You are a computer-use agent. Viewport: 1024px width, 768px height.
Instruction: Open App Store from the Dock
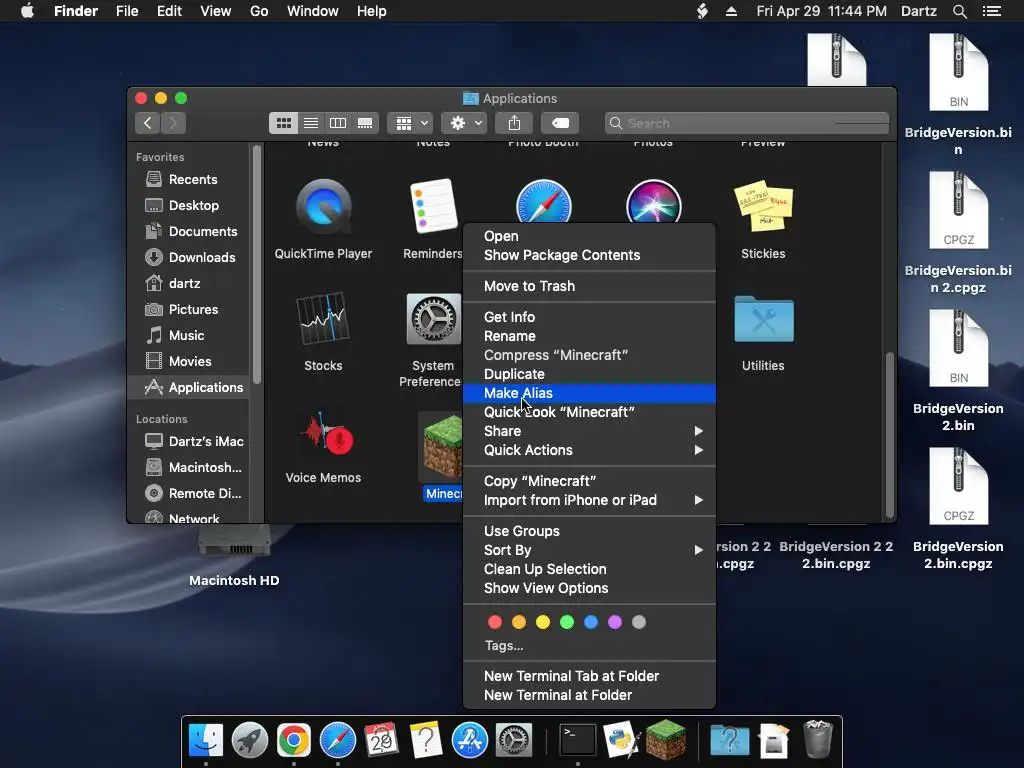click(x=470, y=740)
